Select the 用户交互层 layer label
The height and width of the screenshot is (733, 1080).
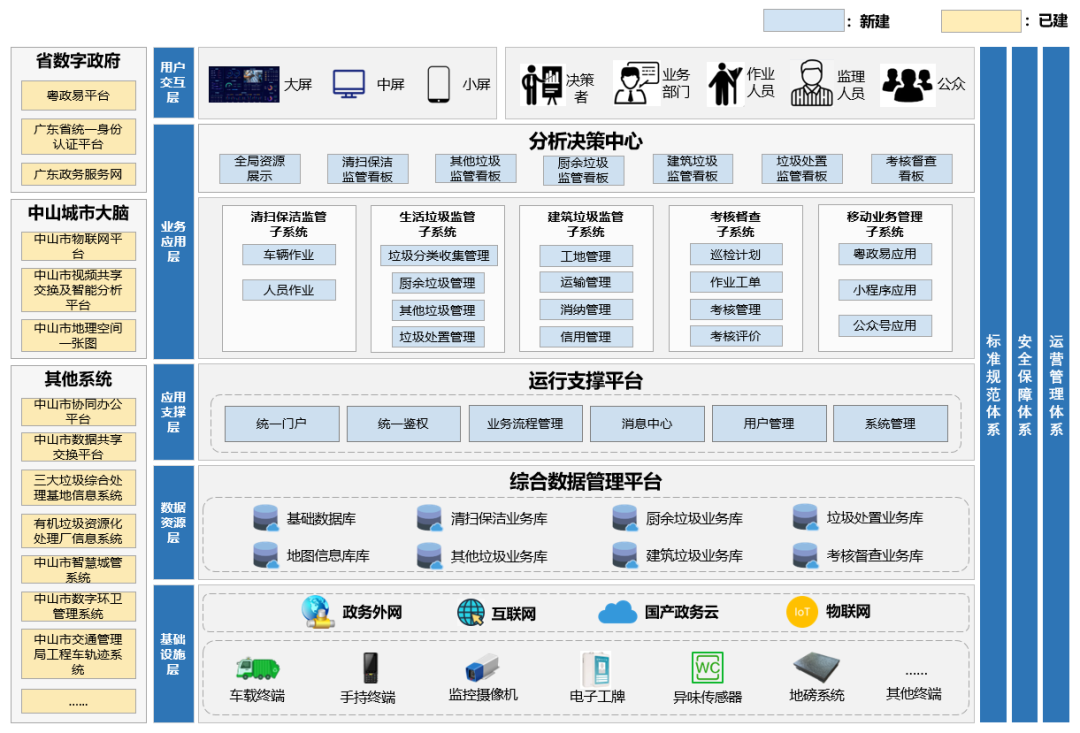173,83
